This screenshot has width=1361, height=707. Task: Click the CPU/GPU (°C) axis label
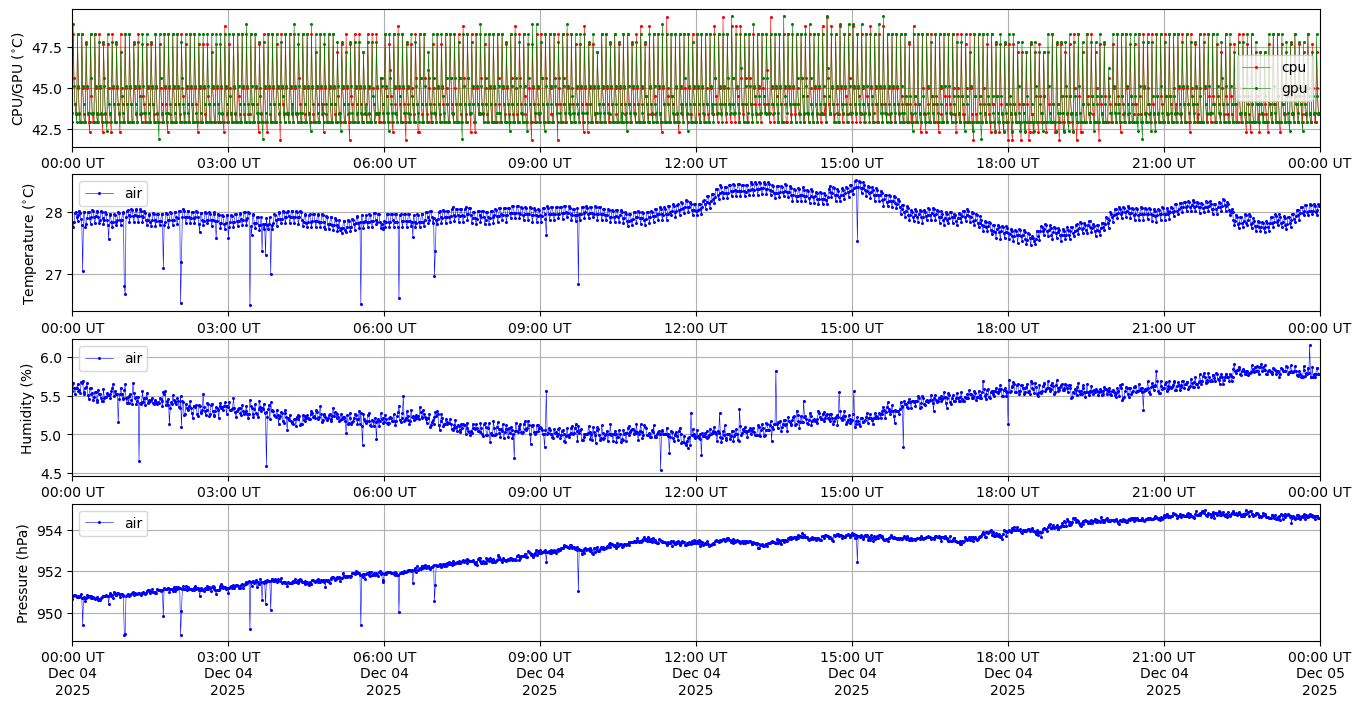click(x=17, y=78)
